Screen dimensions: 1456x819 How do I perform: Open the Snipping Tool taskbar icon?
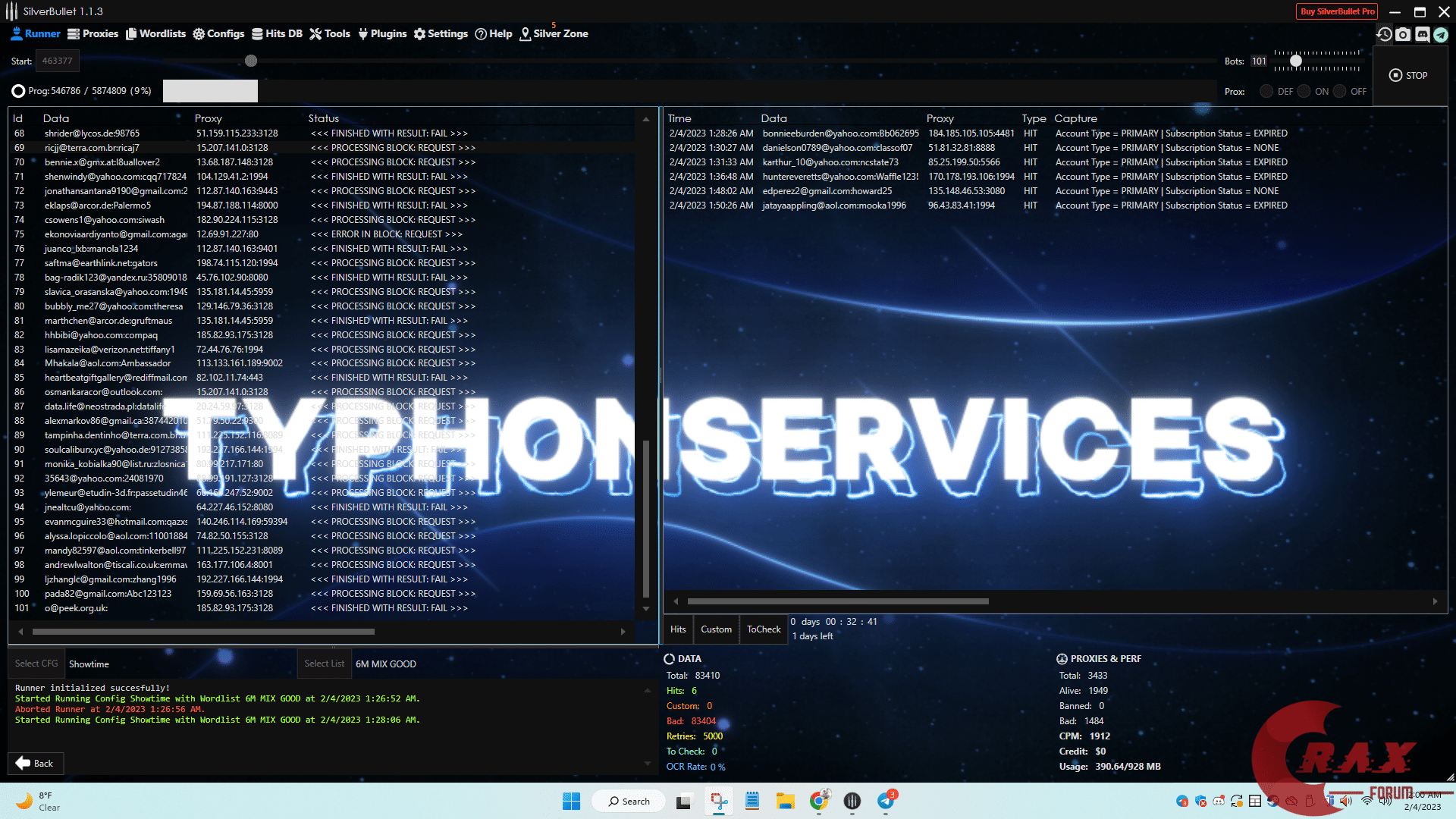[x=718, y=801]
